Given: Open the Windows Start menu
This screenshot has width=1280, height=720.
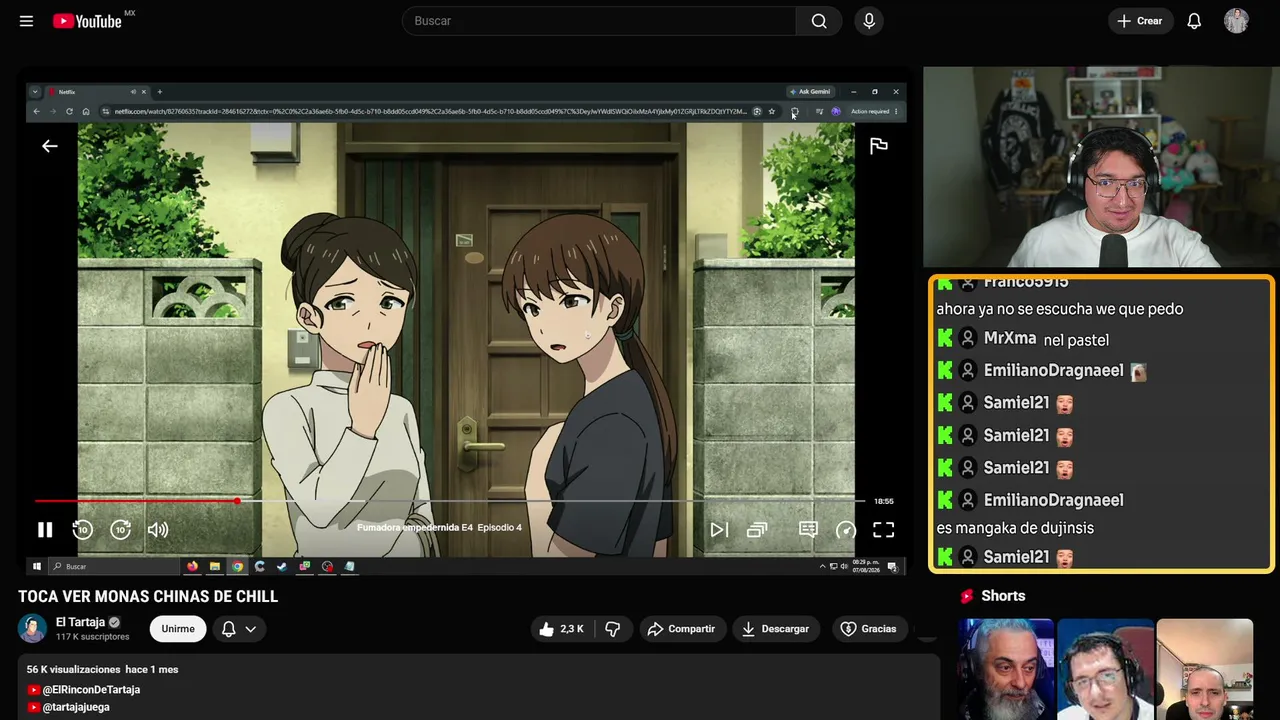Looking at the screenshot, I should tap(37, 566).
